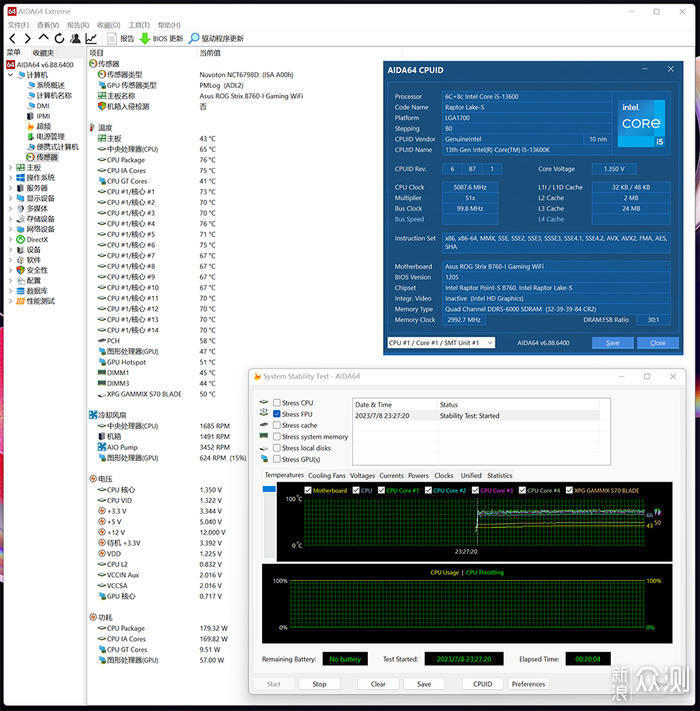
Task: Switch to the Cooling Fans tab
Action: pos(326,476)
